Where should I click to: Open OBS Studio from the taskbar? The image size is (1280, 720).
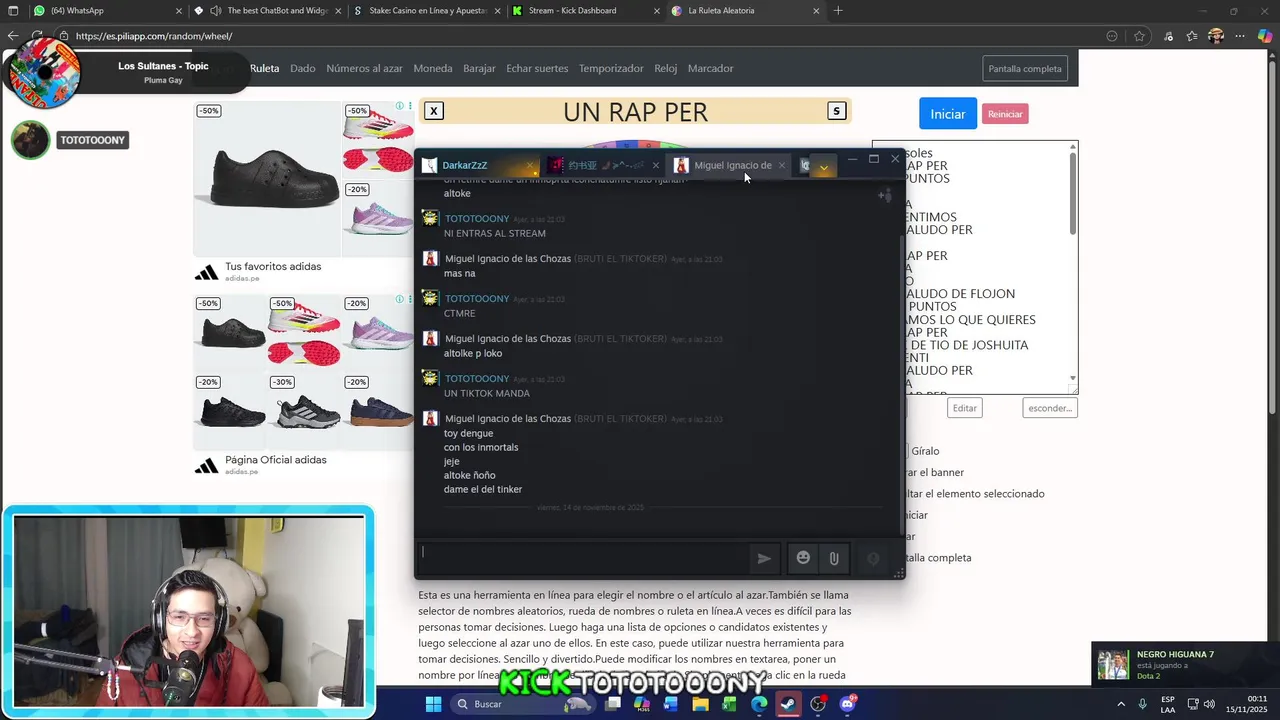click(818, 704)
